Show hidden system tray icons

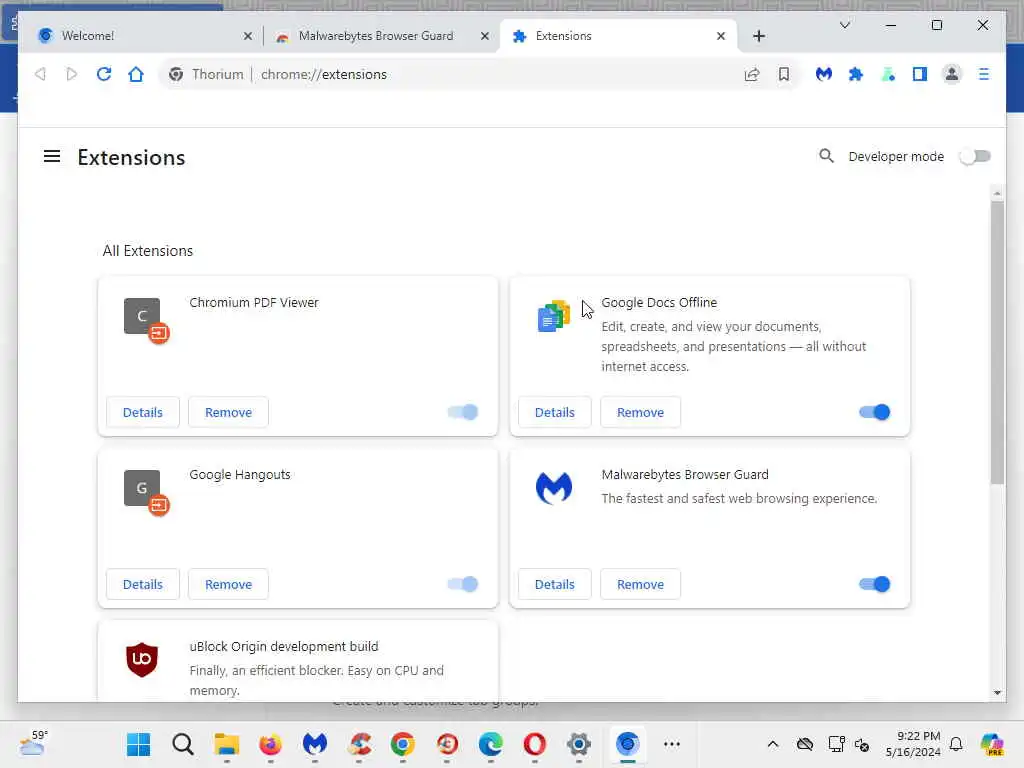pyautogui.click(x=773, y=744)
